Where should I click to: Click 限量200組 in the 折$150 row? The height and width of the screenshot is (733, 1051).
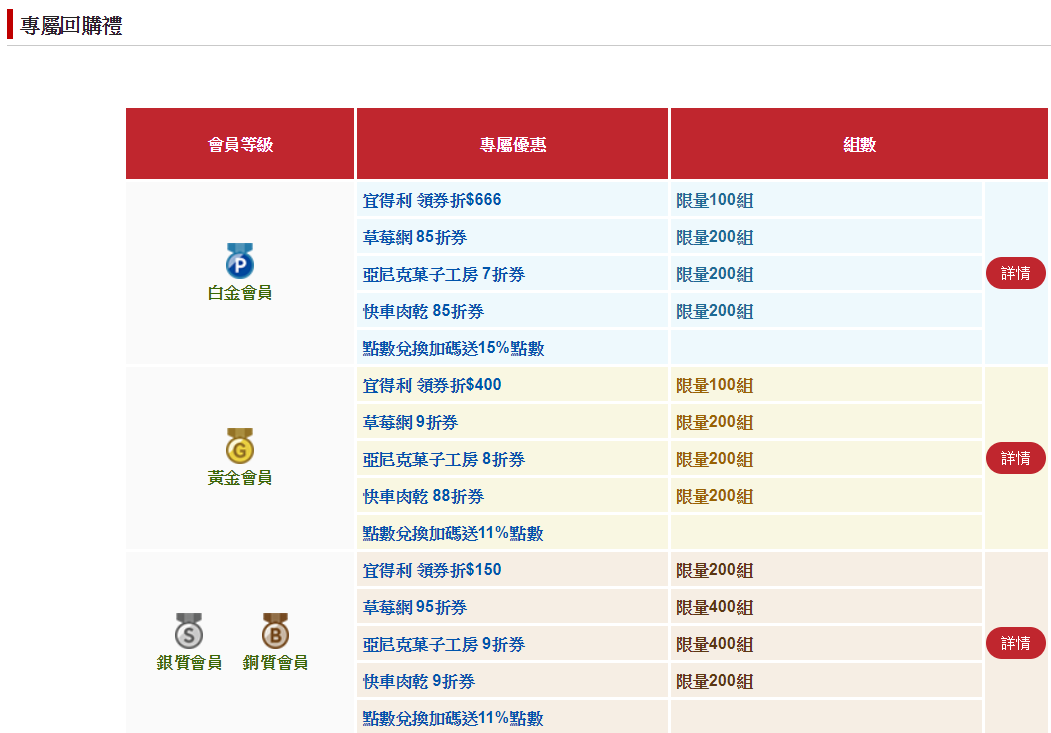715,570
